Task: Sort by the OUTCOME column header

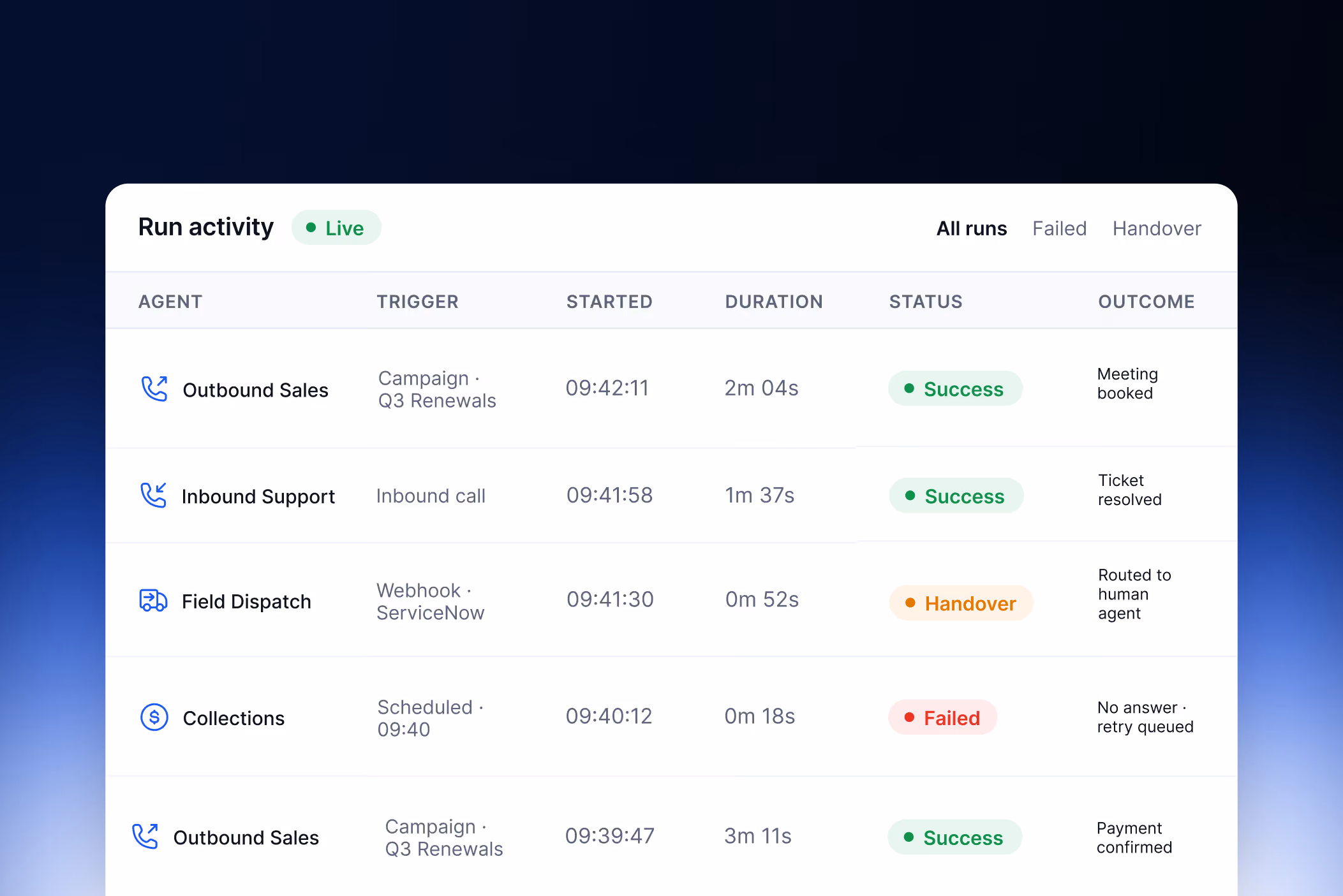Action: pyautogui.click(x=1146, y=302)
